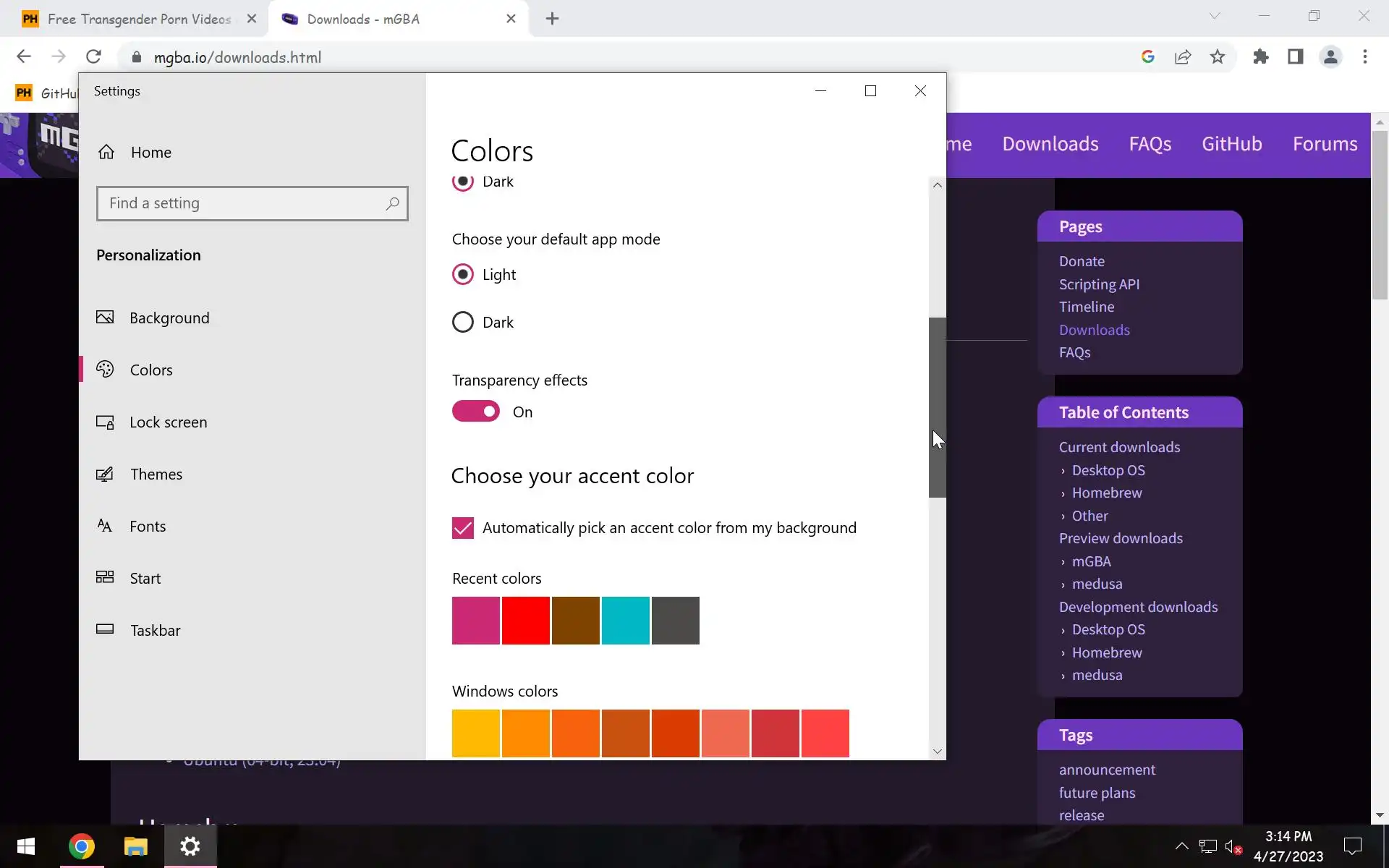Click the Home icon in Settings
The image size is (1389, 868).
click(106, 152)
